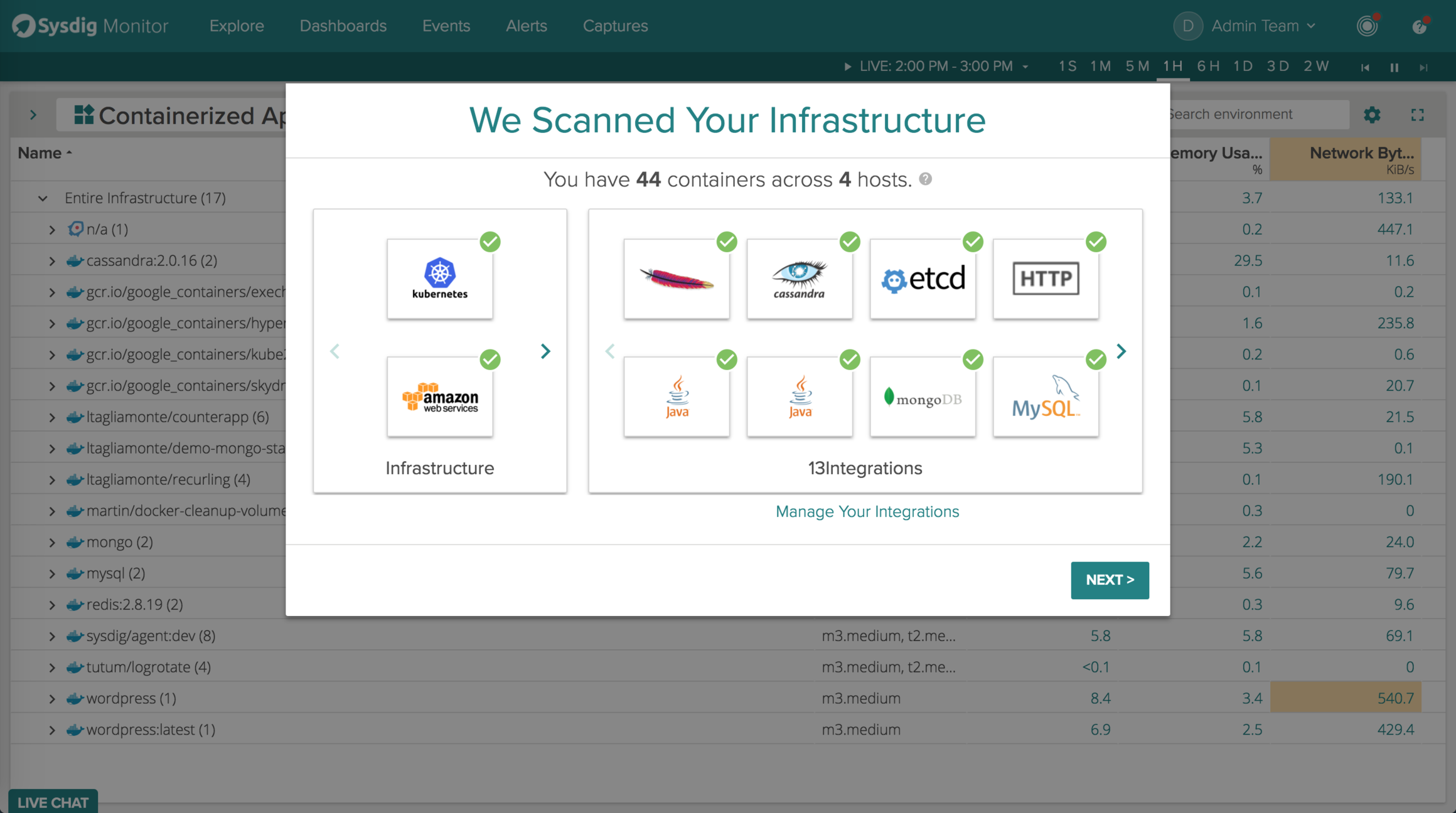This screenshot has width=1456, height=813.
Task: Show previous Integrations with the left arrow
Action: point(609,351)
